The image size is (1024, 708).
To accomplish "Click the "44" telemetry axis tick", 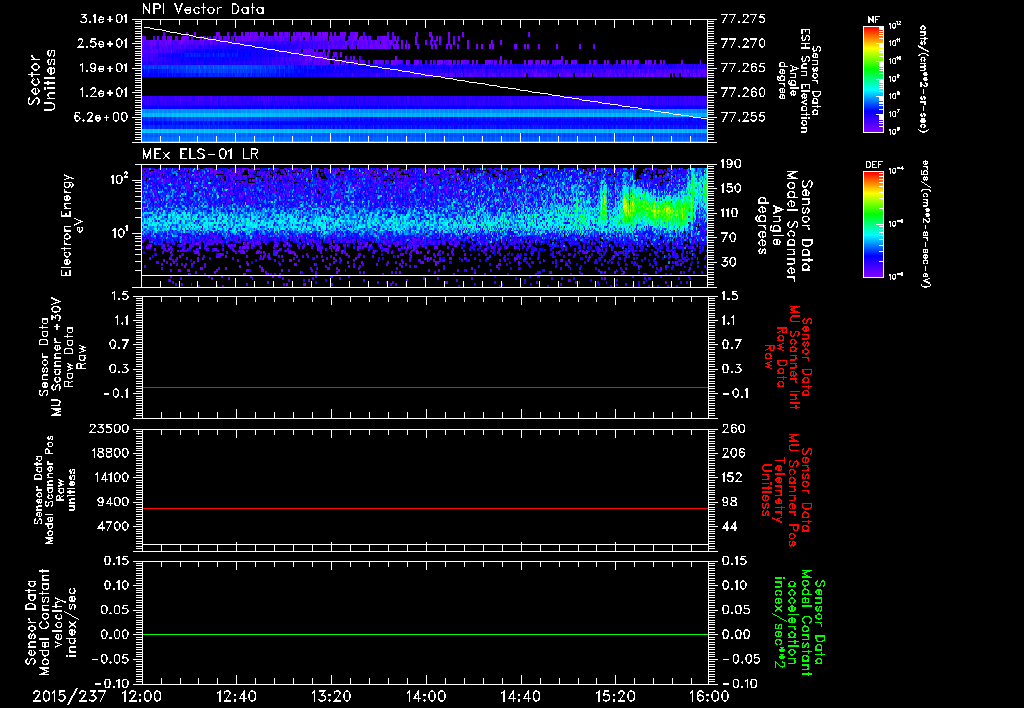I will (730, 526).
